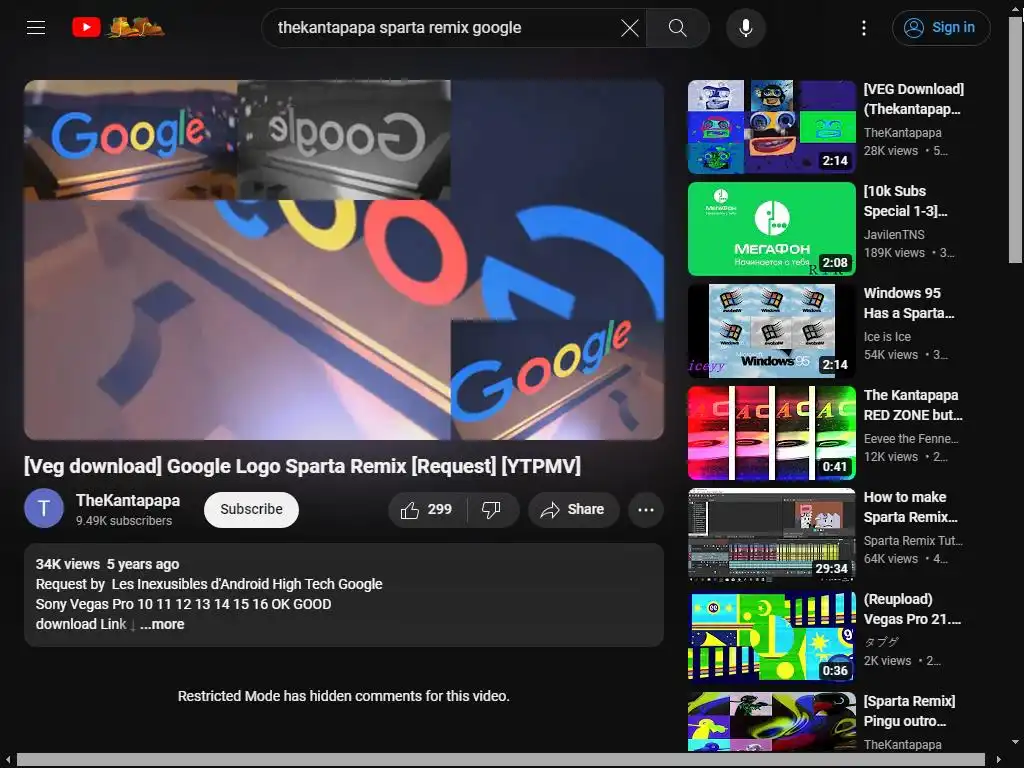Focus the search input field
This screenshot has height=768, width=1024.
(444, 28)
